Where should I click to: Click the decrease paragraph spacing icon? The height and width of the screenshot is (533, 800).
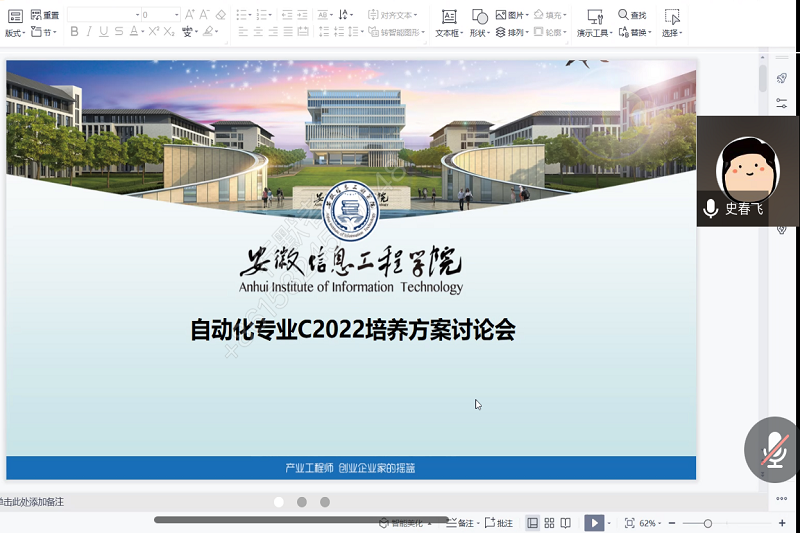(339, 32)
